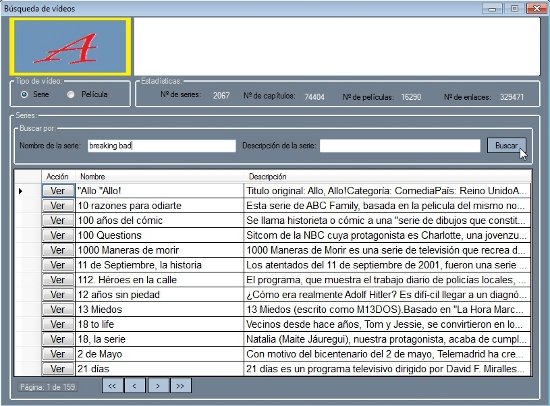
Task: Select the 10 razones para odiarte cell
Action: 160,206
